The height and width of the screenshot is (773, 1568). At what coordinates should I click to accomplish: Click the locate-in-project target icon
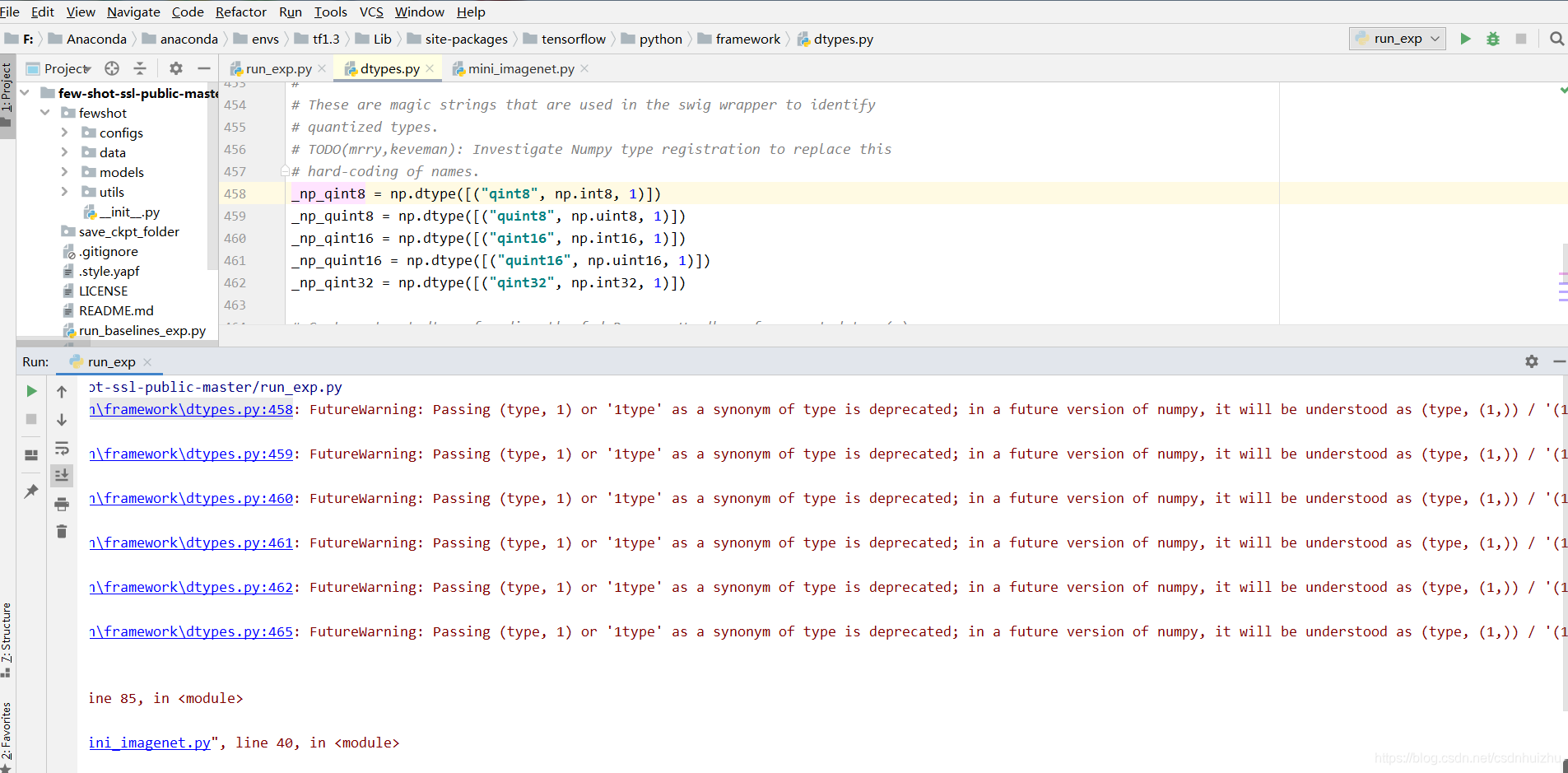(112, 68)
